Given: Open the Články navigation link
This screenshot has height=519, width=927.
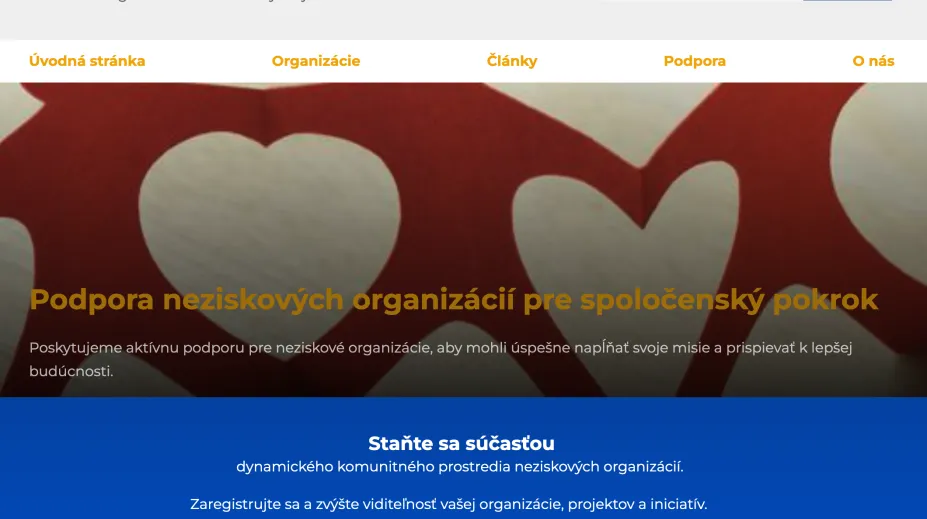Looking at the screenshot, I should point(512,61).
